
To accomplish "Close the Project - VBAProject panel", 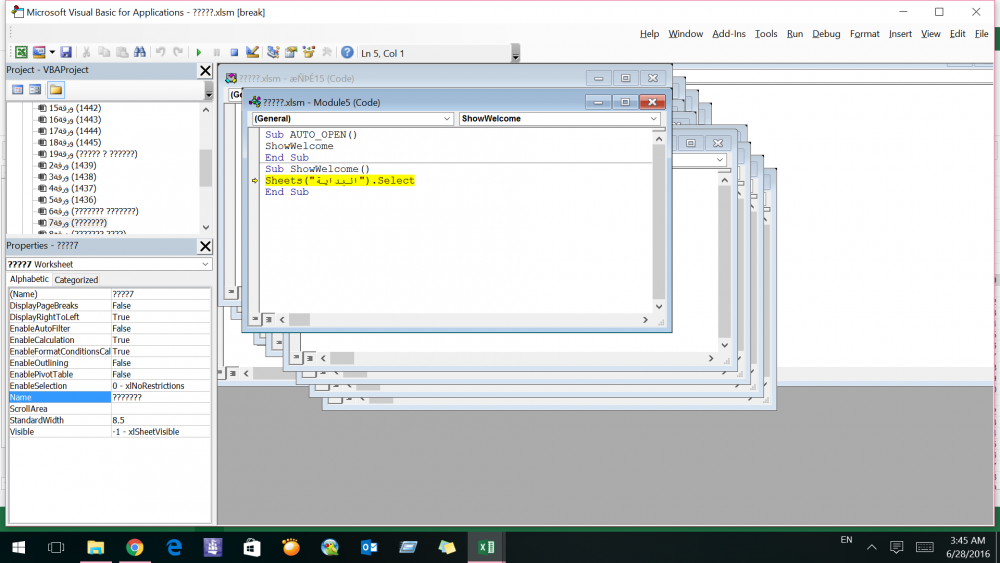I will [x=205, y=70].
